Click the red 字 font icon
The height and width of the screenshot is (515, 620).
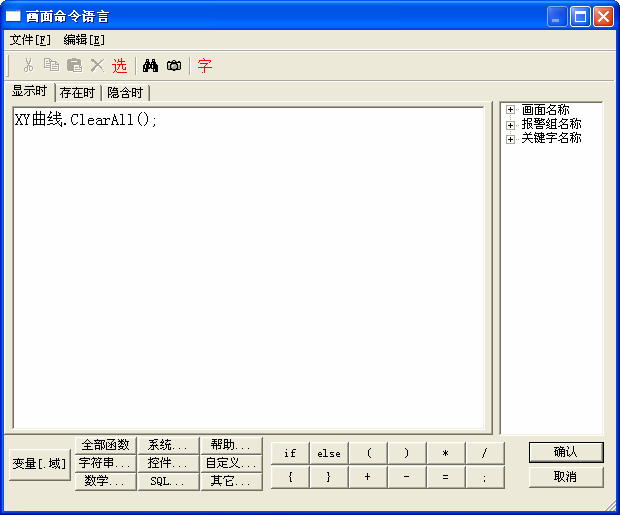coord(205,66)
